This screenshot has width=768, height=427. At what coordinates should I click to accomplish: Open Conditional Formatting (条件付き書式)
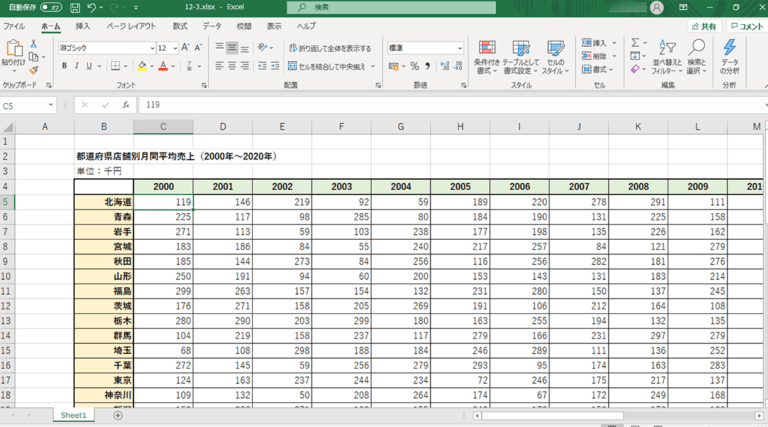point(486,57)
